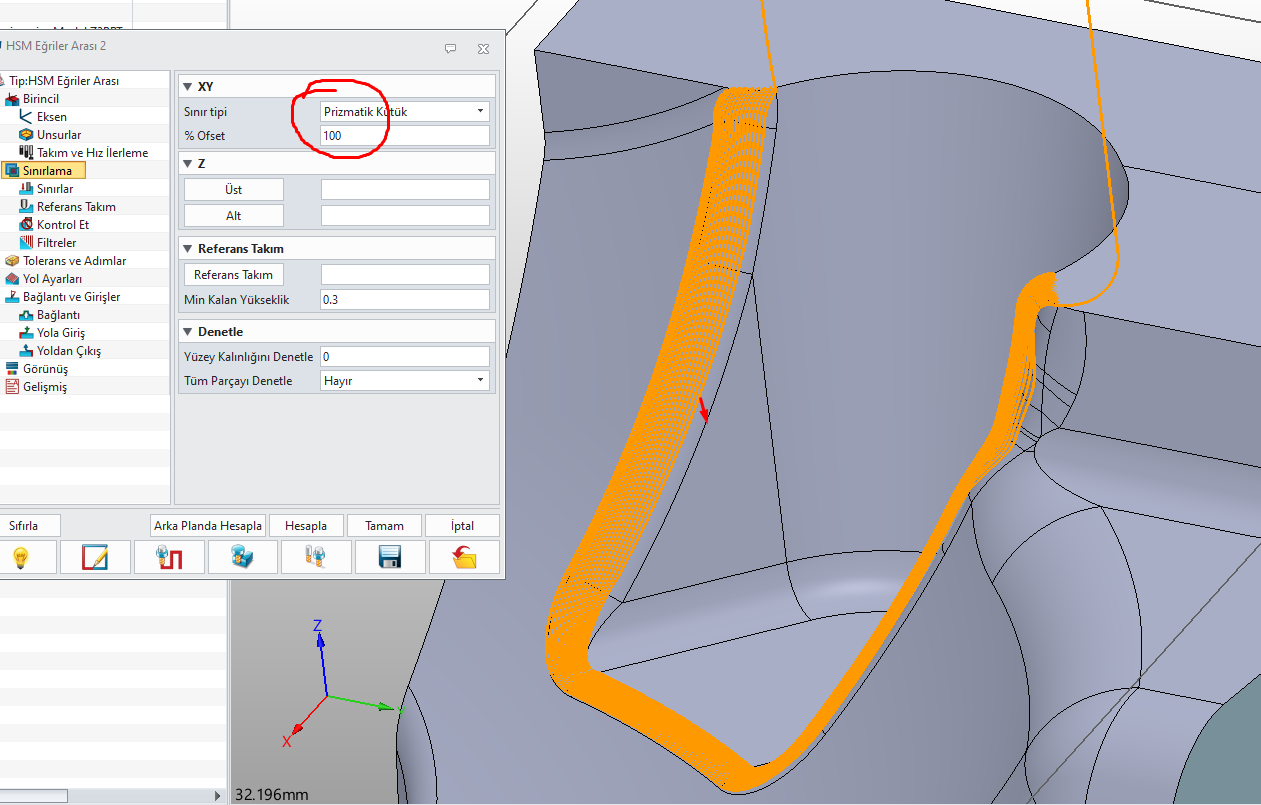1261x805 pixels.
Task: Select Filtreler in the tree
Action: [56, 243]
